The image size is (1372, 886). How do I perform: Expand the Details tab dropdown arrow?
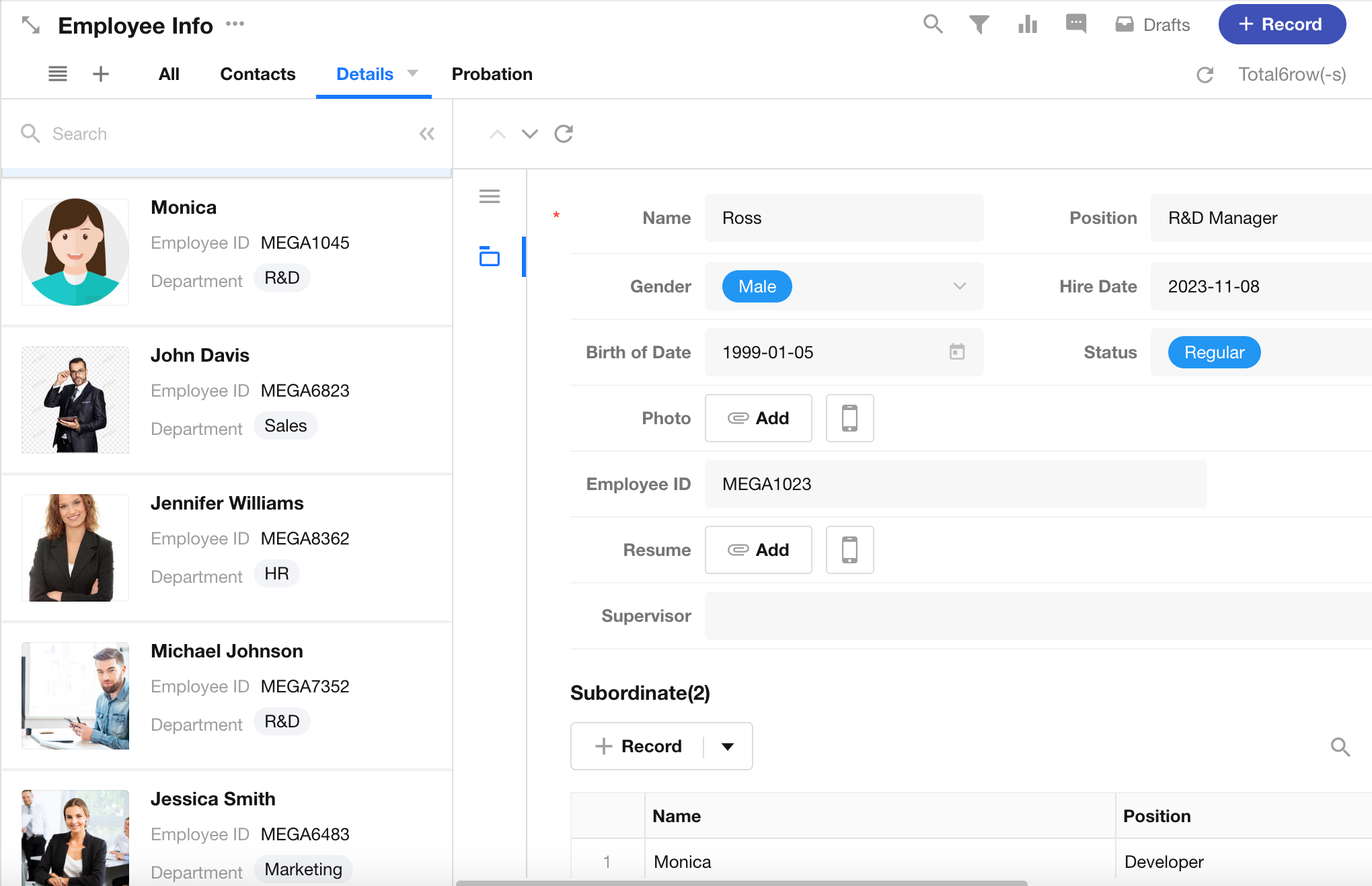click(x=413, y=73)
